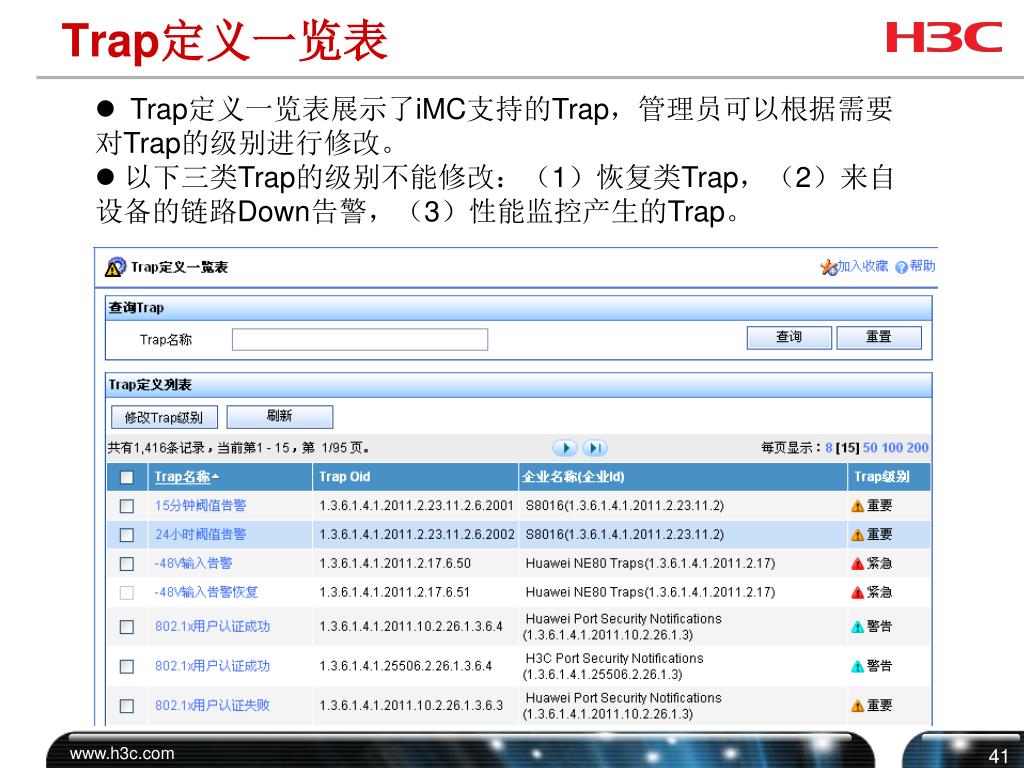The height and width of the screenshot is (768, 1024).
Task: Click 警告 icon for H3C 802.1x用户认证成功 row
Action: [857, 667]
